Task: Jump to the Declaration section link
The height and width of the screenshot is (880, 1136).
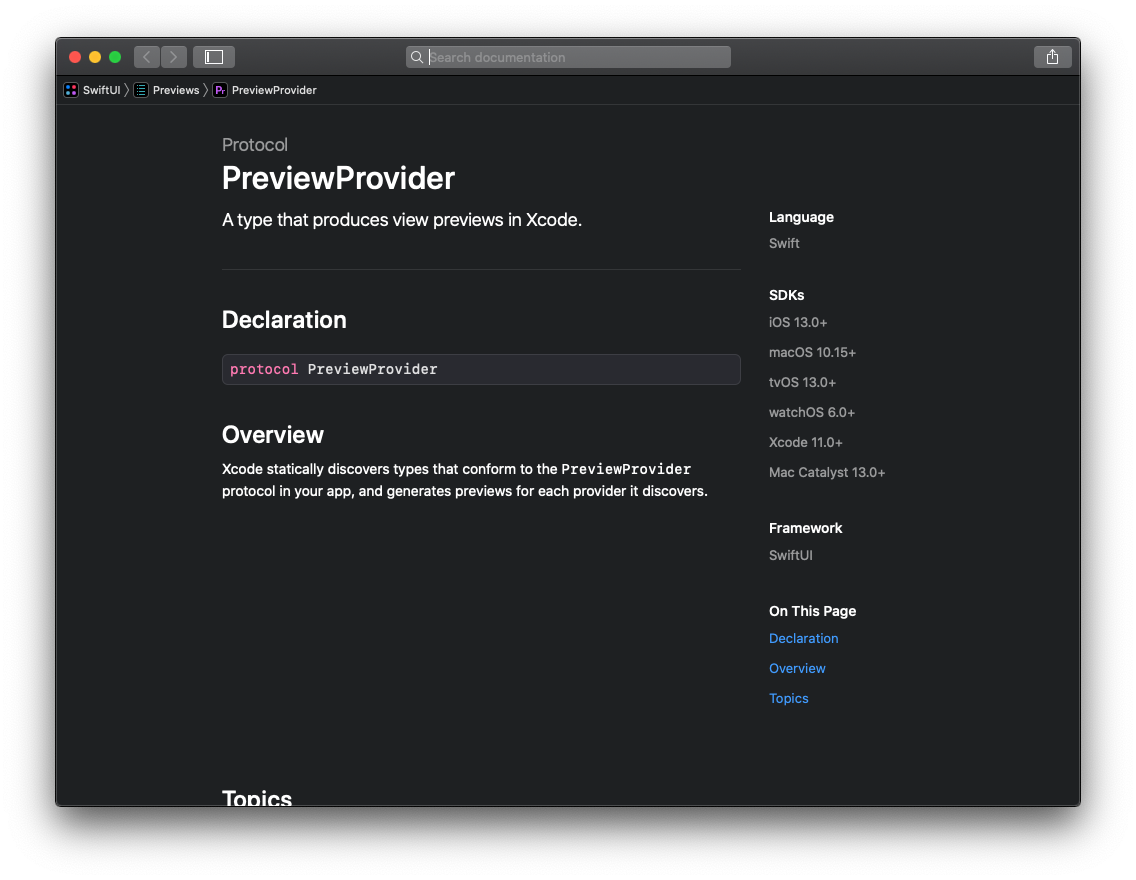Action: click(x=803, y=638)
